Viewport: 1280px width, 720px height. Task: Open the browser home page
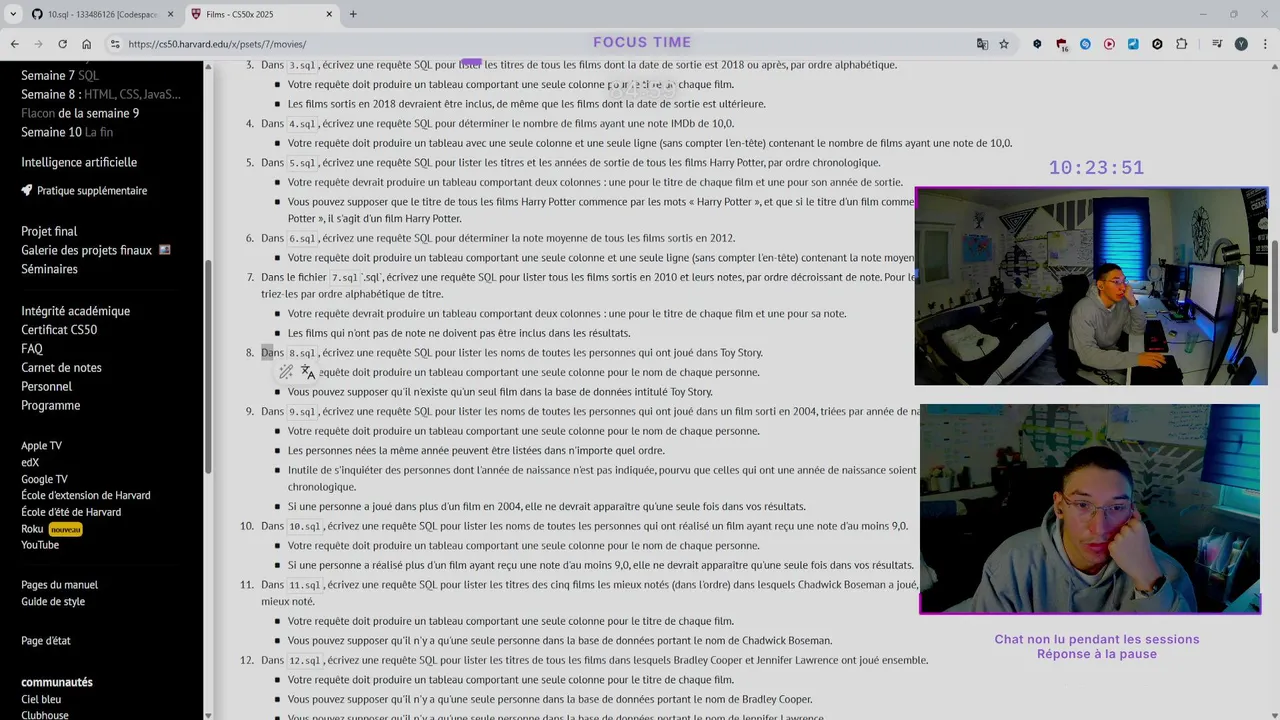[x=86, y=44]
